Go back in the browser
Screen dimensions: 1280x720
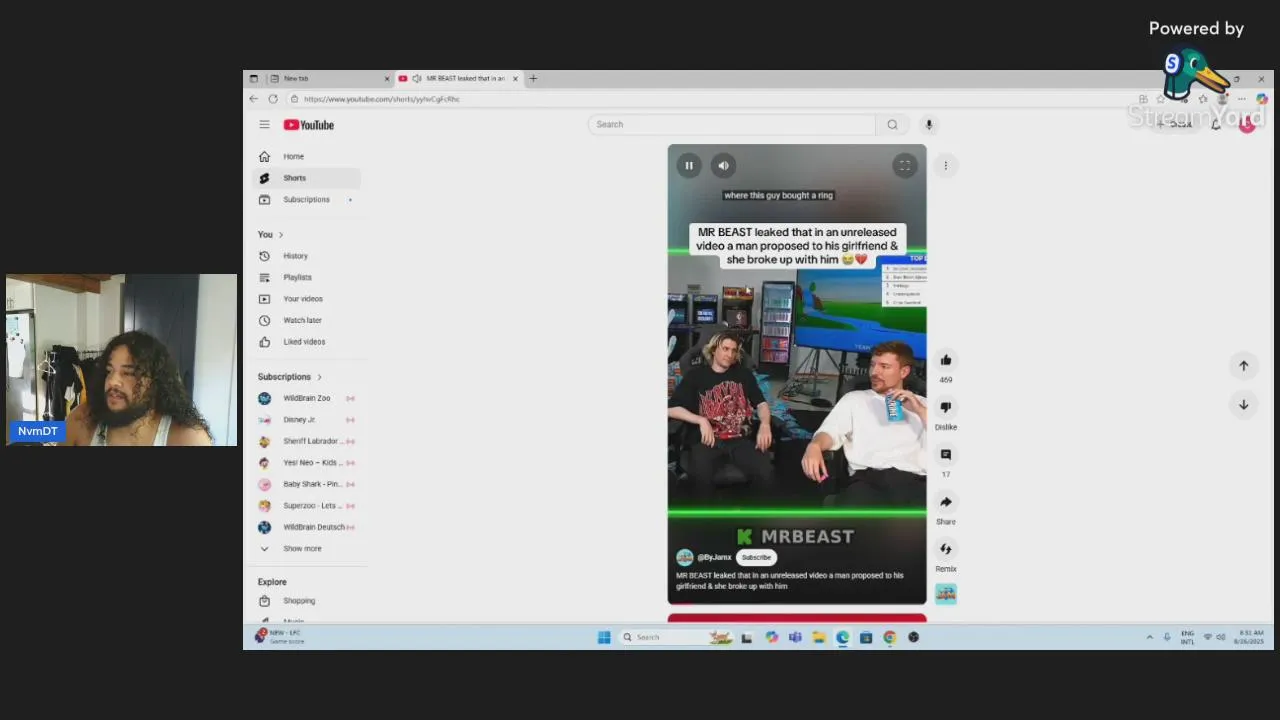tap(254, 99)
